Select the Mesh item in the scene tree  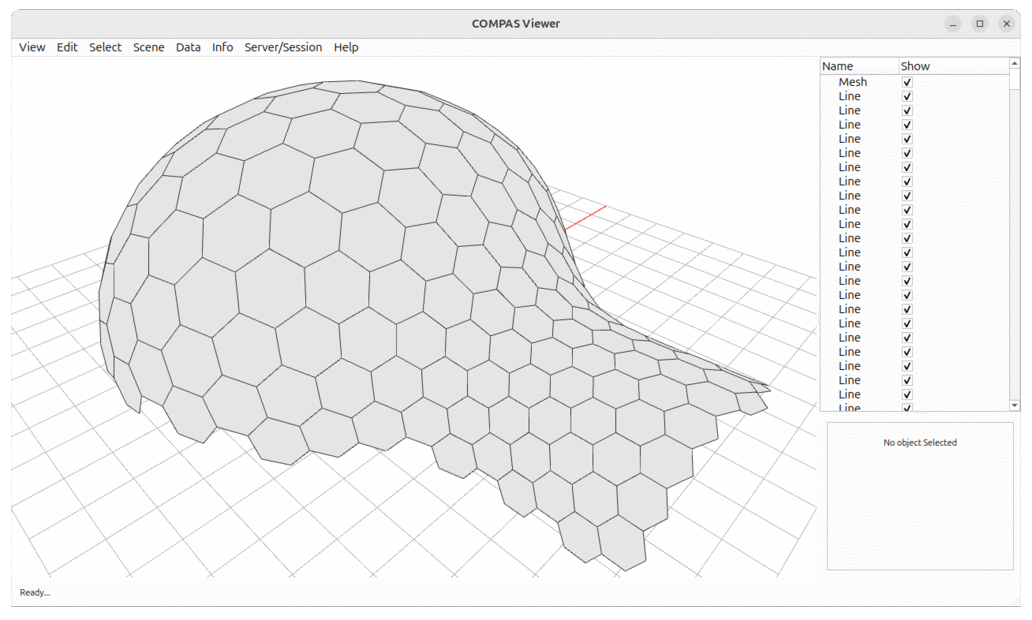tap(855, 81)
